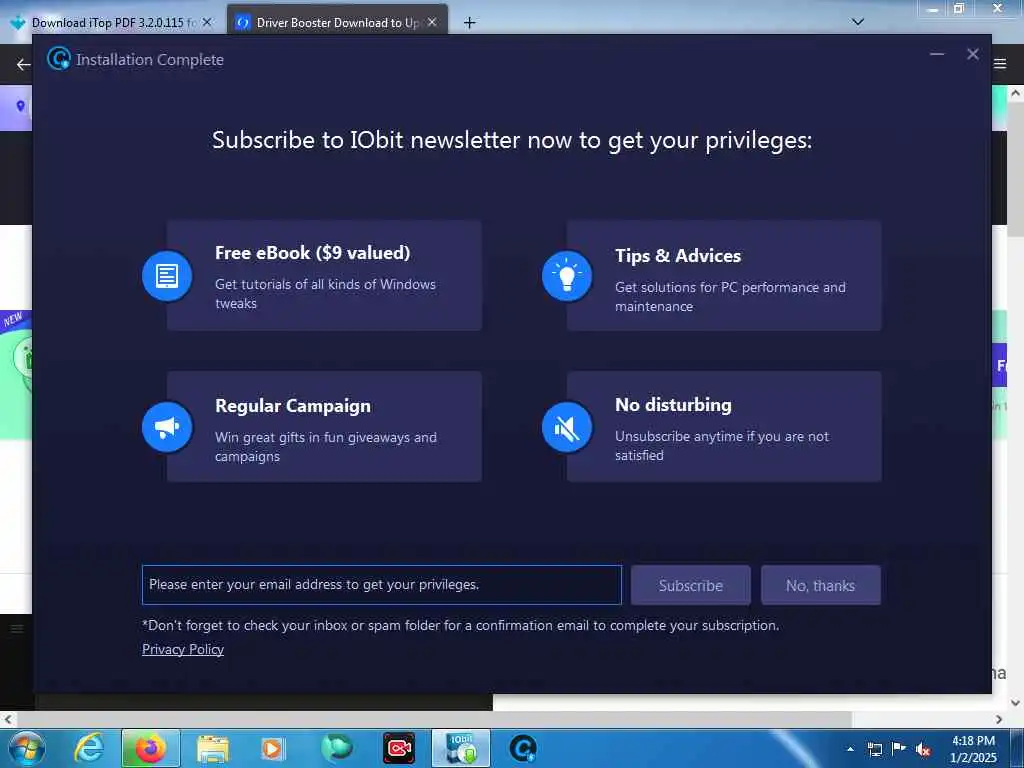Click the Regular Campaign megaphone icon

click(167, 427)
